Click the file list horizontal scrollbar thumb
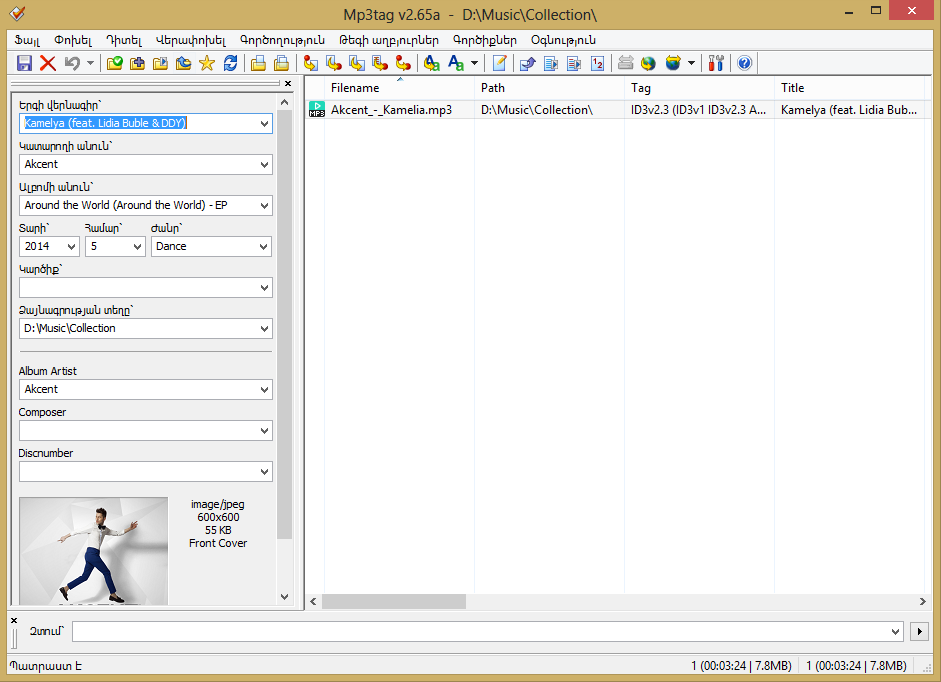941x682 pixels. point(394,601)
